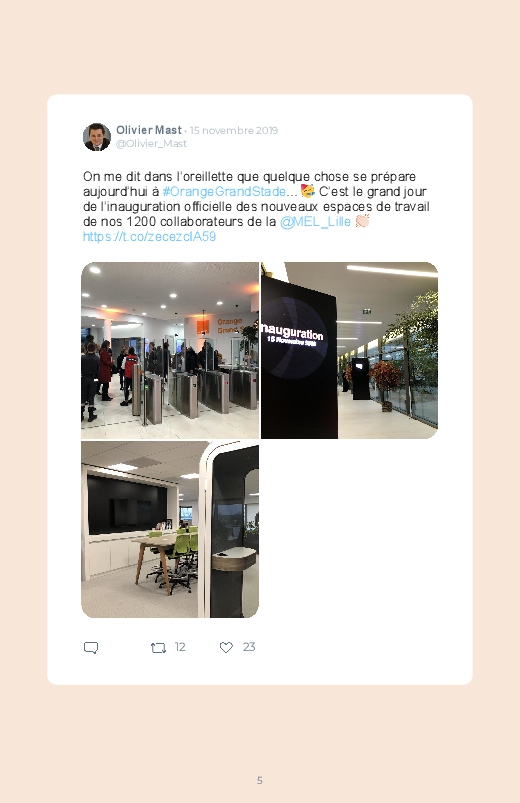Click the tweet text paragraph
This screenshot has height=803, width=520.
(256, 206)
